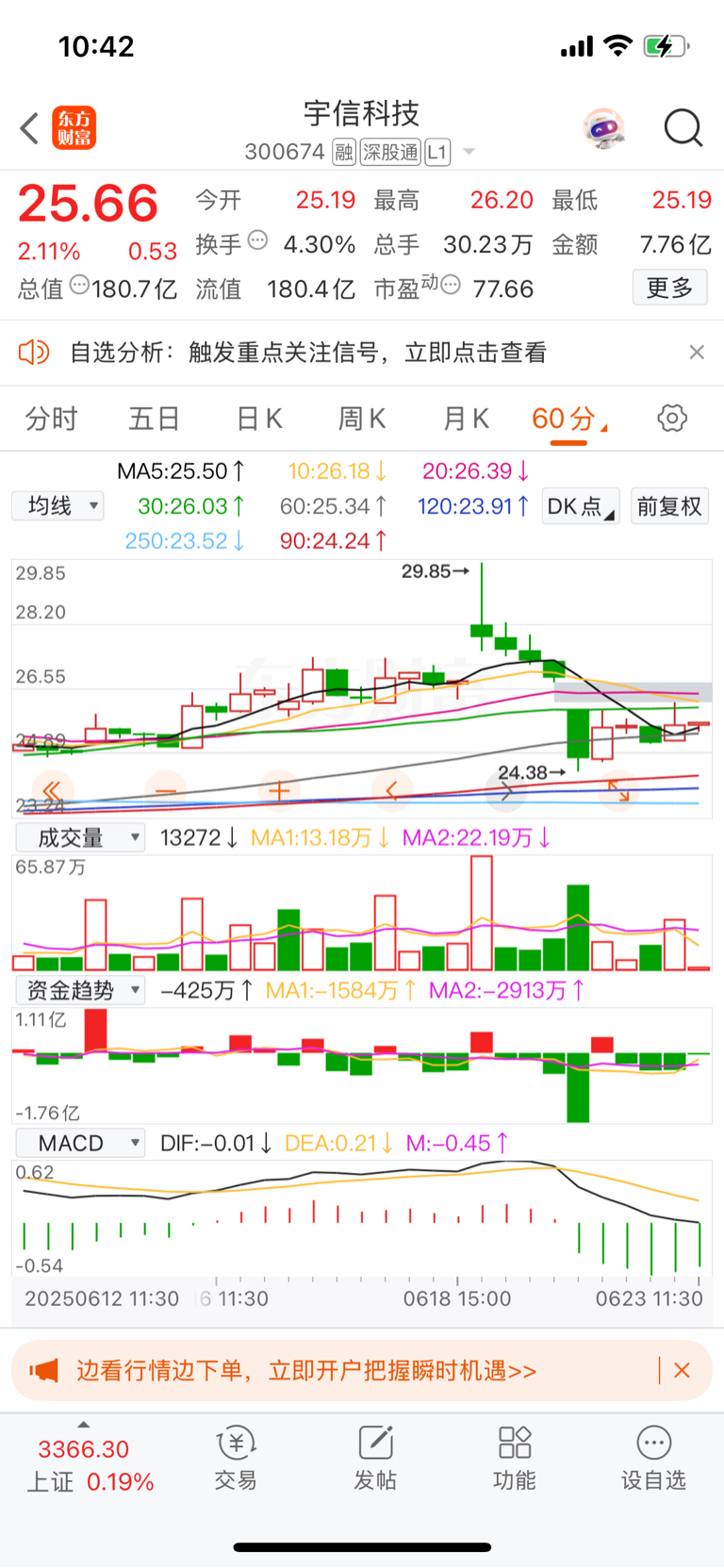Open chart settings gear icon
724x1568 pixels.
[672, 419]
